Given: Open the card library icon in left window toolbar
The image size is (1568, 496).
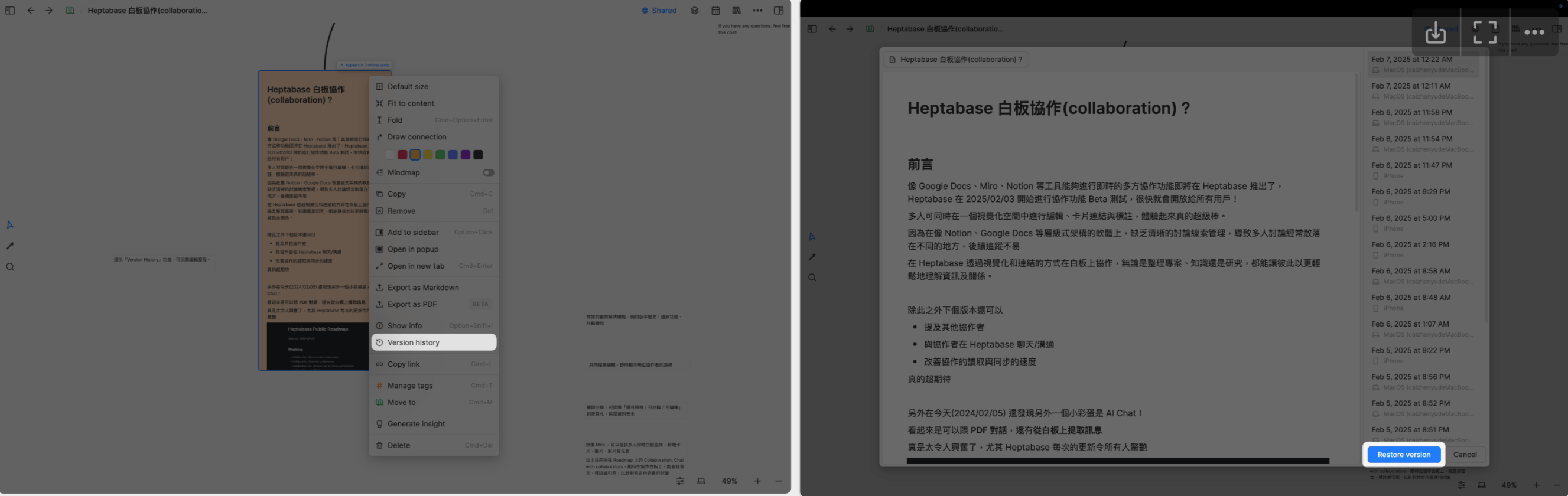Looking at the screenshot, I should pos(737,11).
